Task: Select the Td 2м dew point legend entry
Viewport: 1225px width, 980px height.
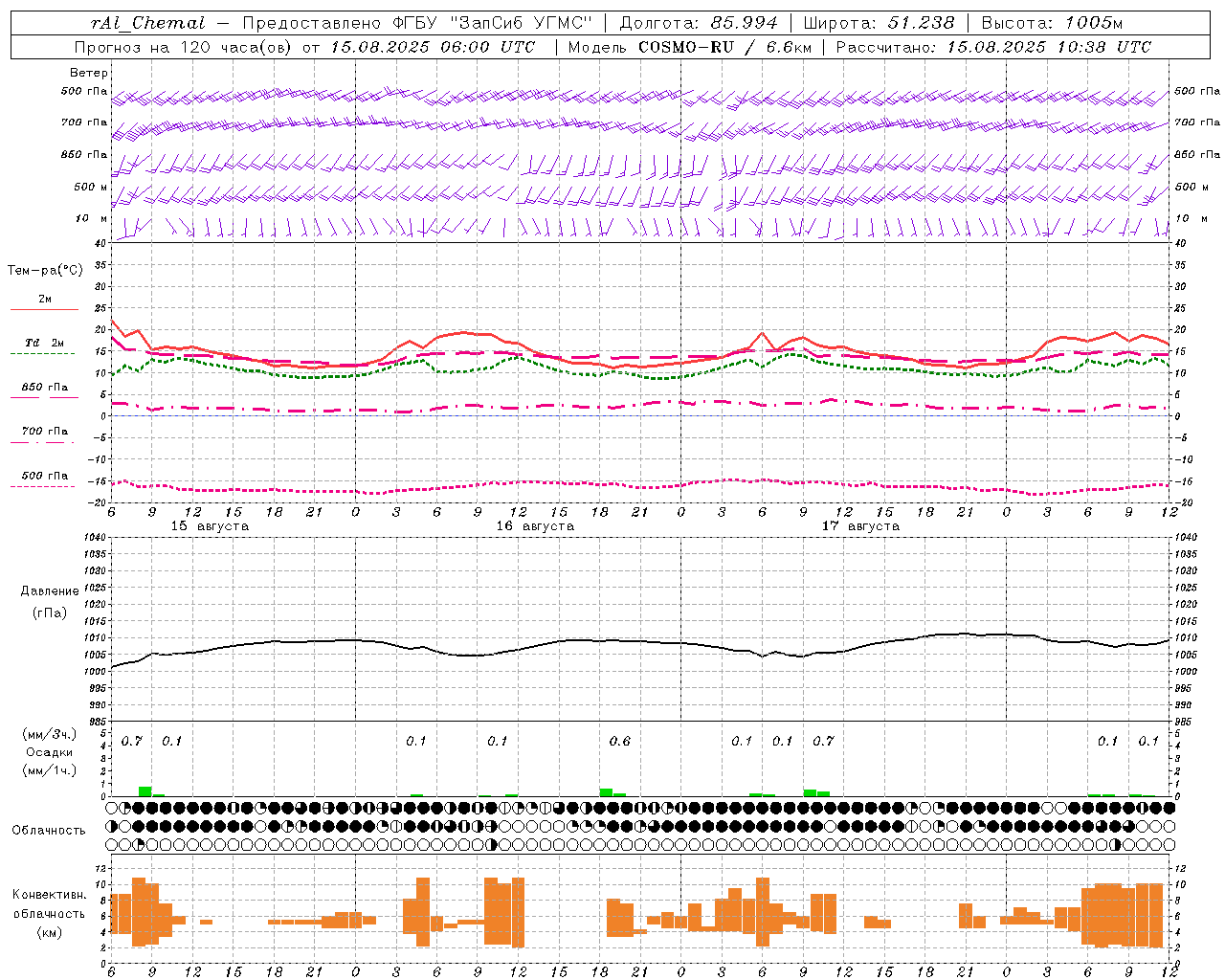Action: coord(44,346)
